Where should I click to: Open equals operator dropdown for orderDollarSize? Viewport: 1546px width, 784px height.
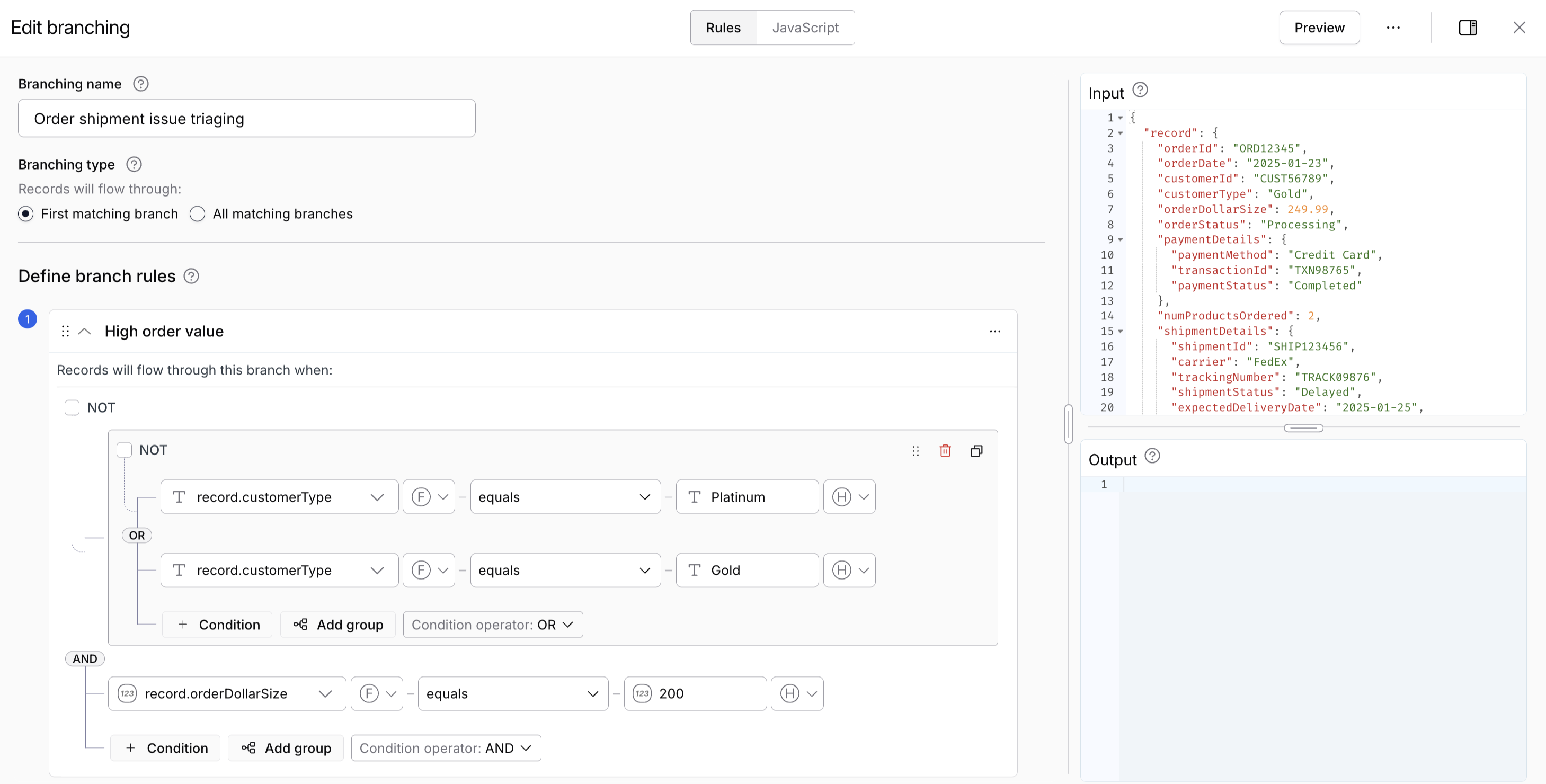coord(513,694)
